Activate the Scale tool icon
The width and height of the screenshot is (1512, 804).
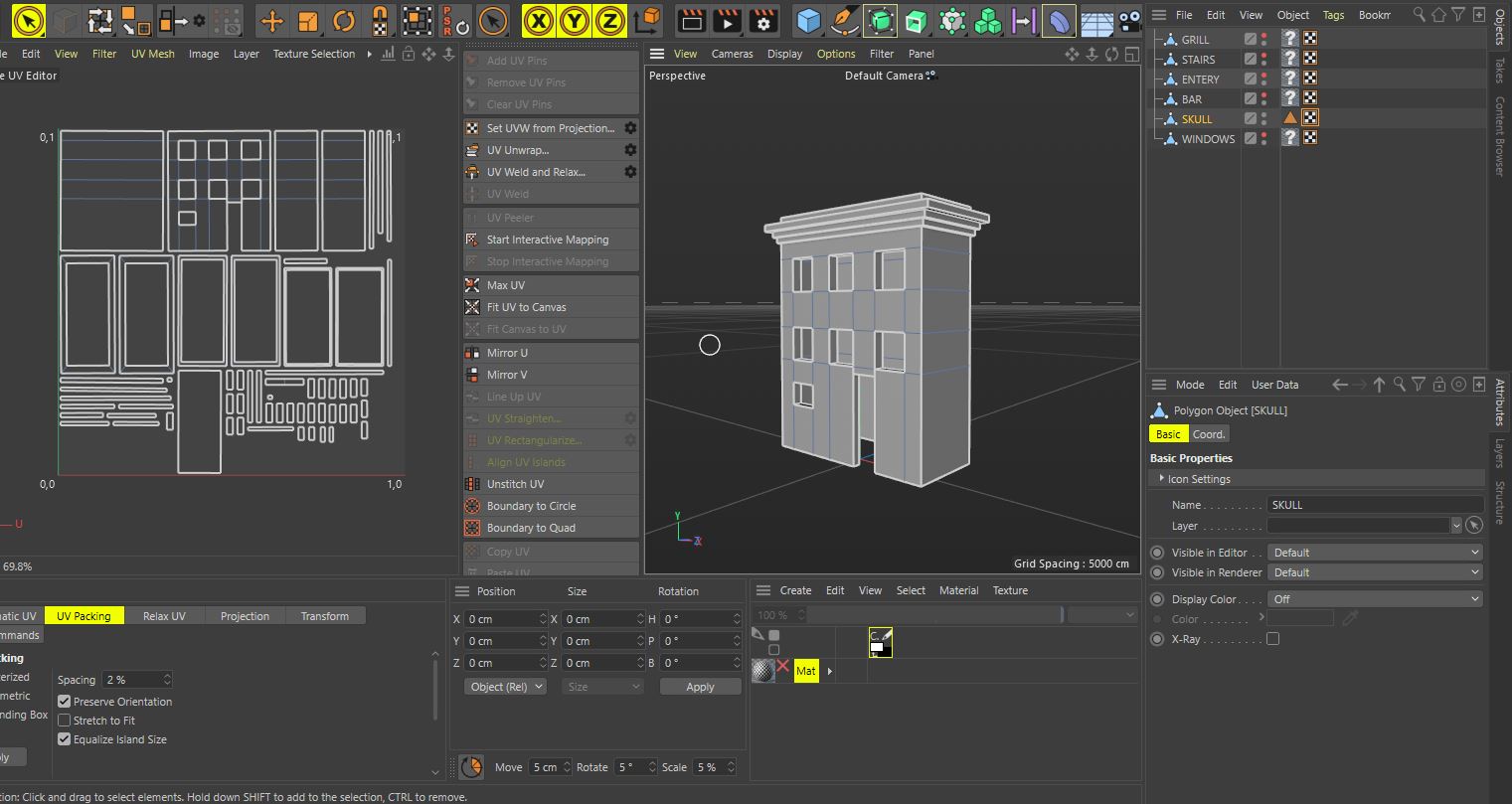(307, 20)
